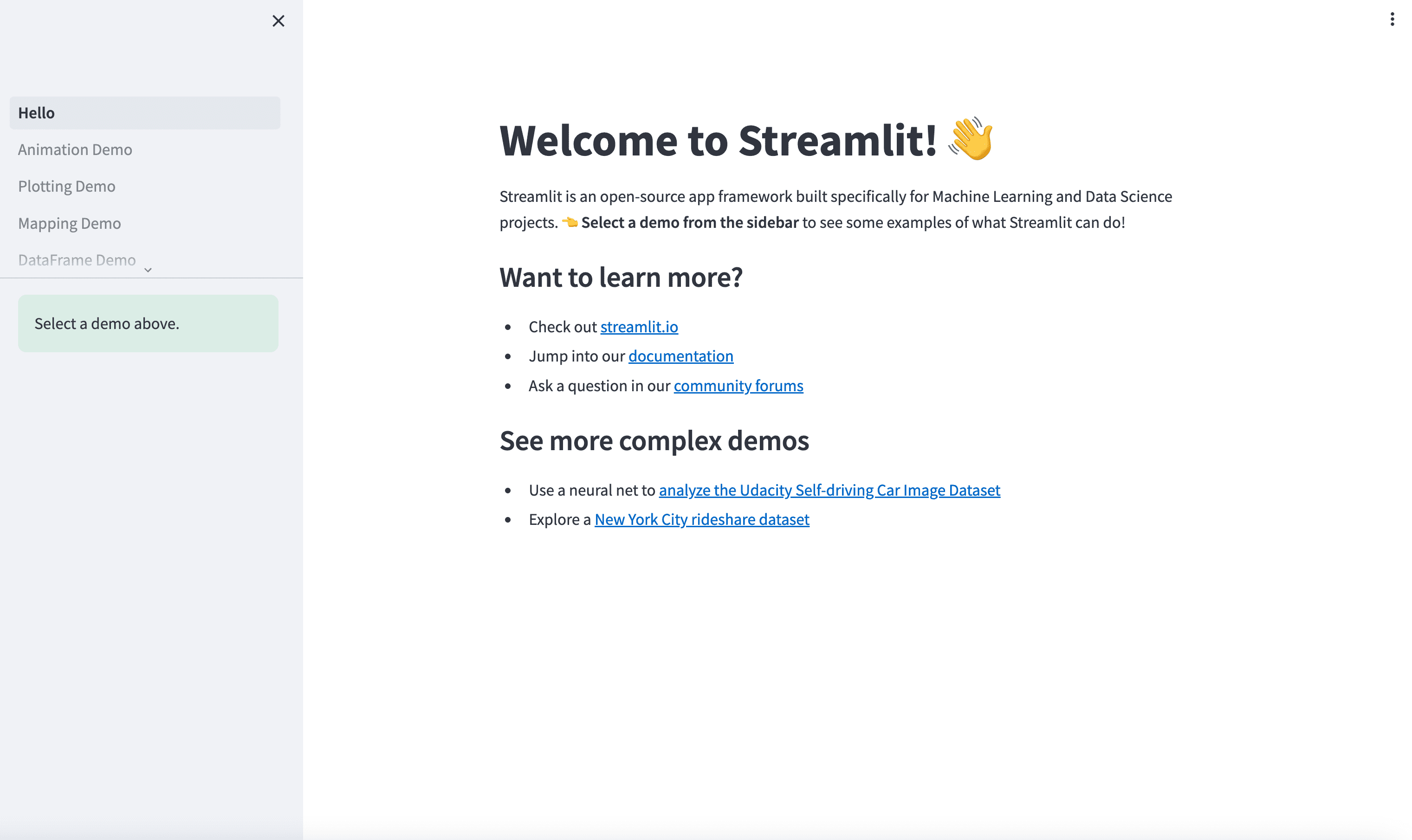Open Udacity Self-driving Car Image Dataset link

[x=829, y=490]
